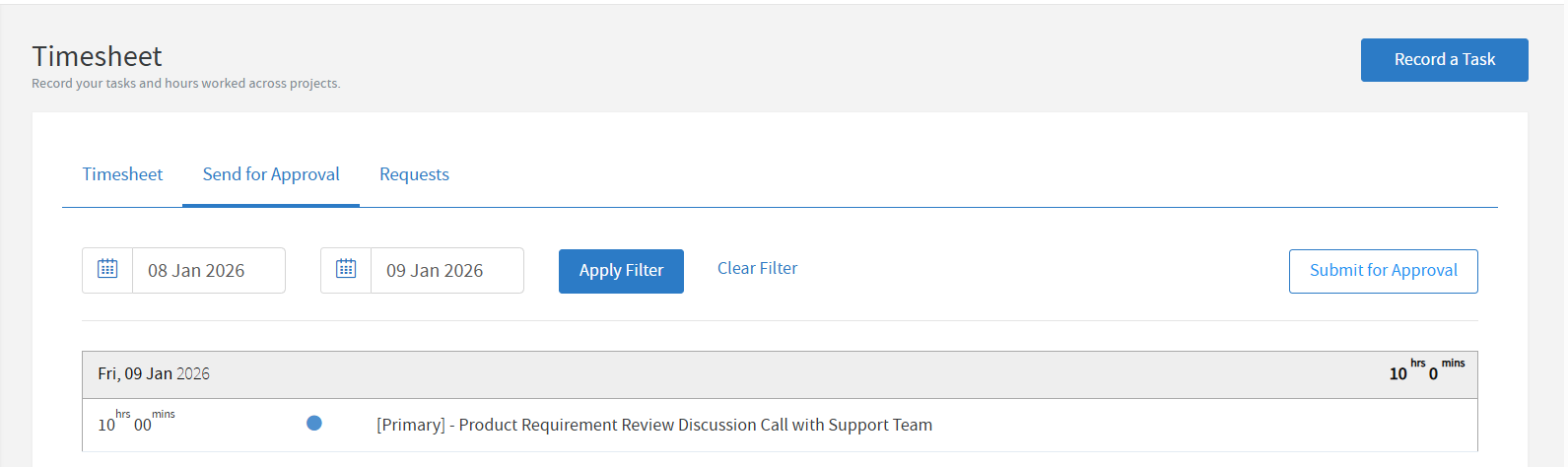The width and height of the screenshot is (1568, 467).
Task: Open the Requests tab
Action: (414, 174)
